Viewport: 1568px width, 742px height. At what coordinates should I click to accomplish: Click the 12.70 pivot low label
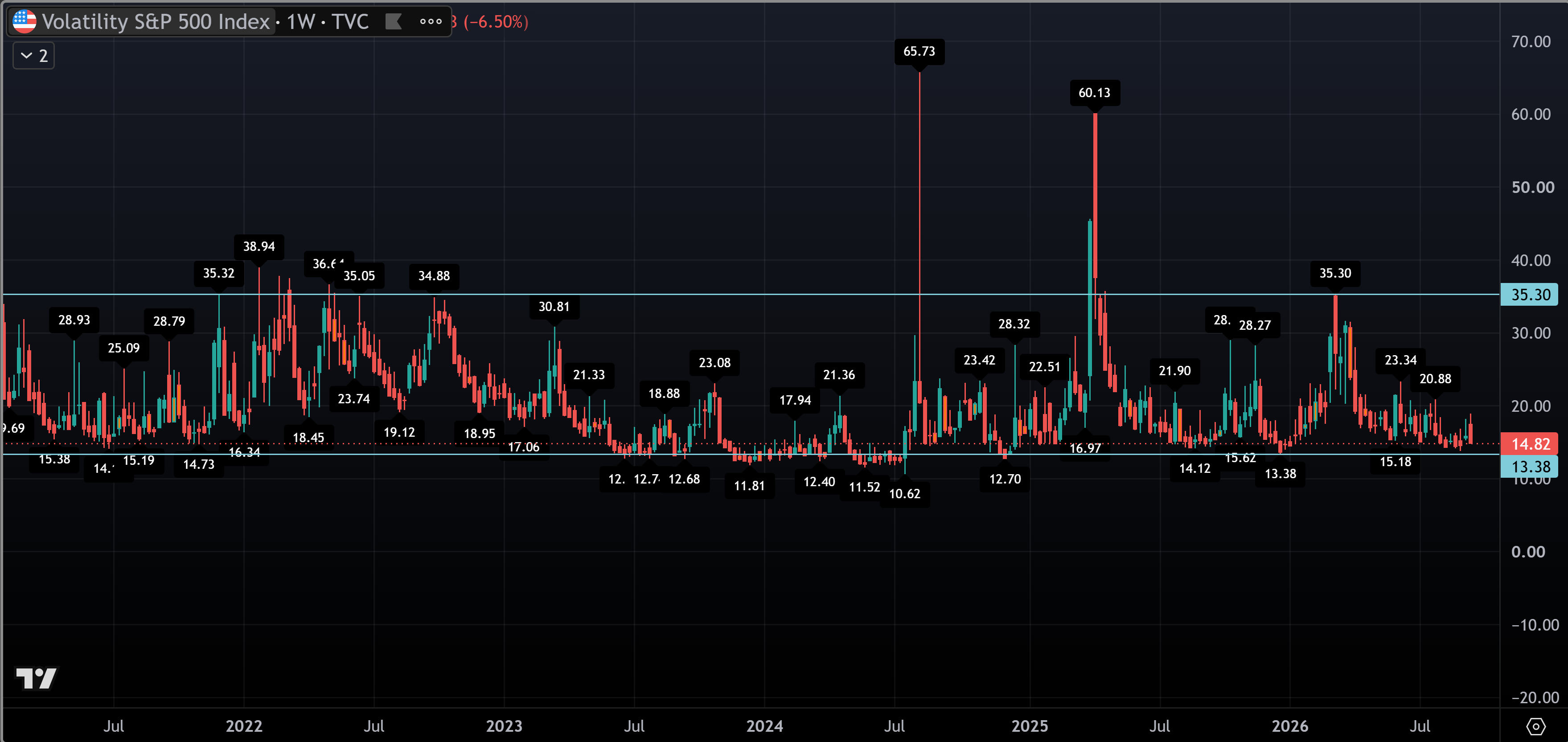1005,479
